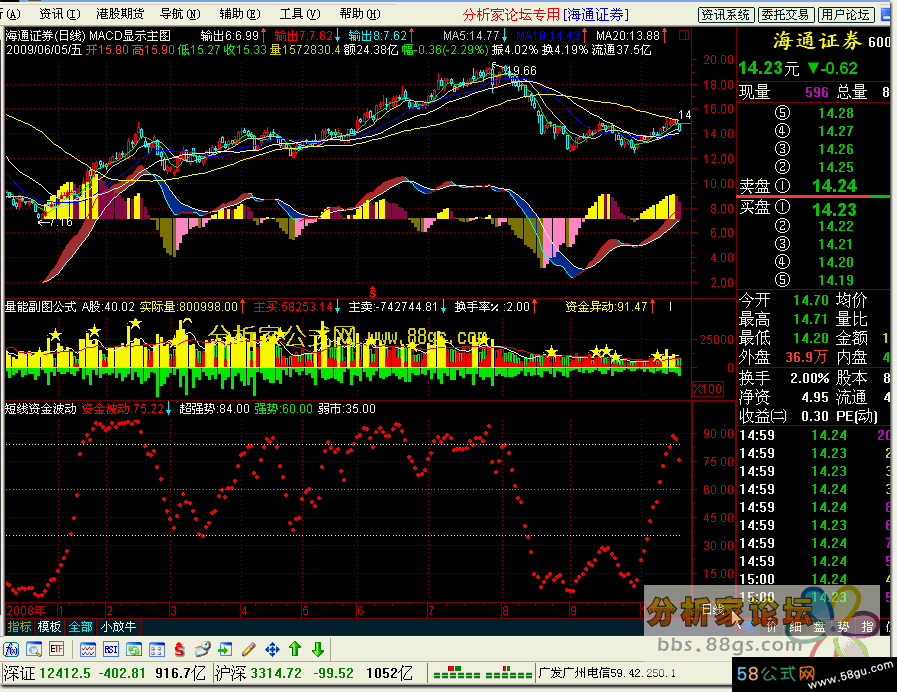
Task: Select the 指 tab under the tick list
Action: coord(867,627)
